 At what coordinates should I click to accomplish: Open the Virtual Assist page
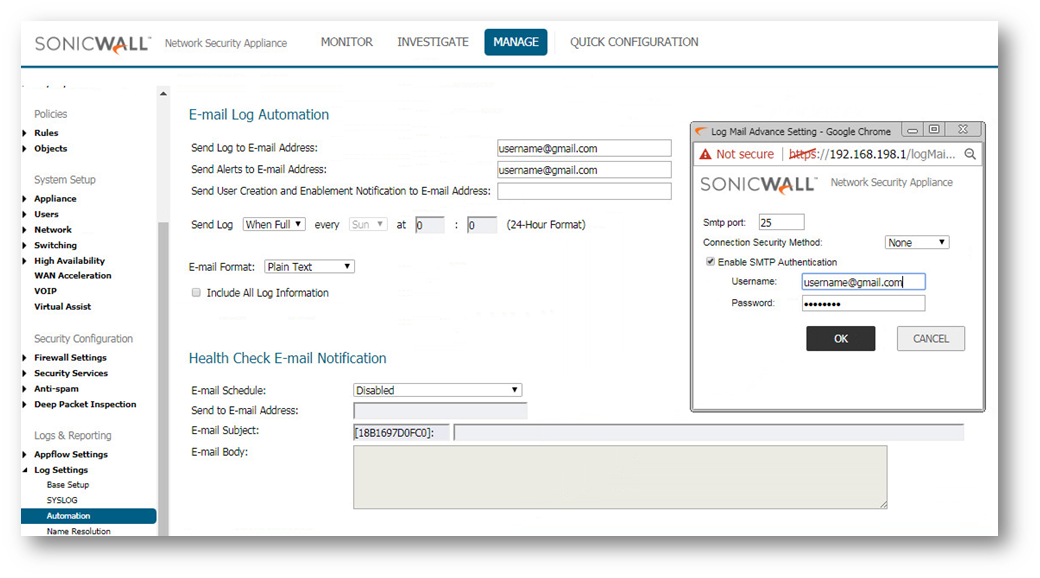click(62, 307)
